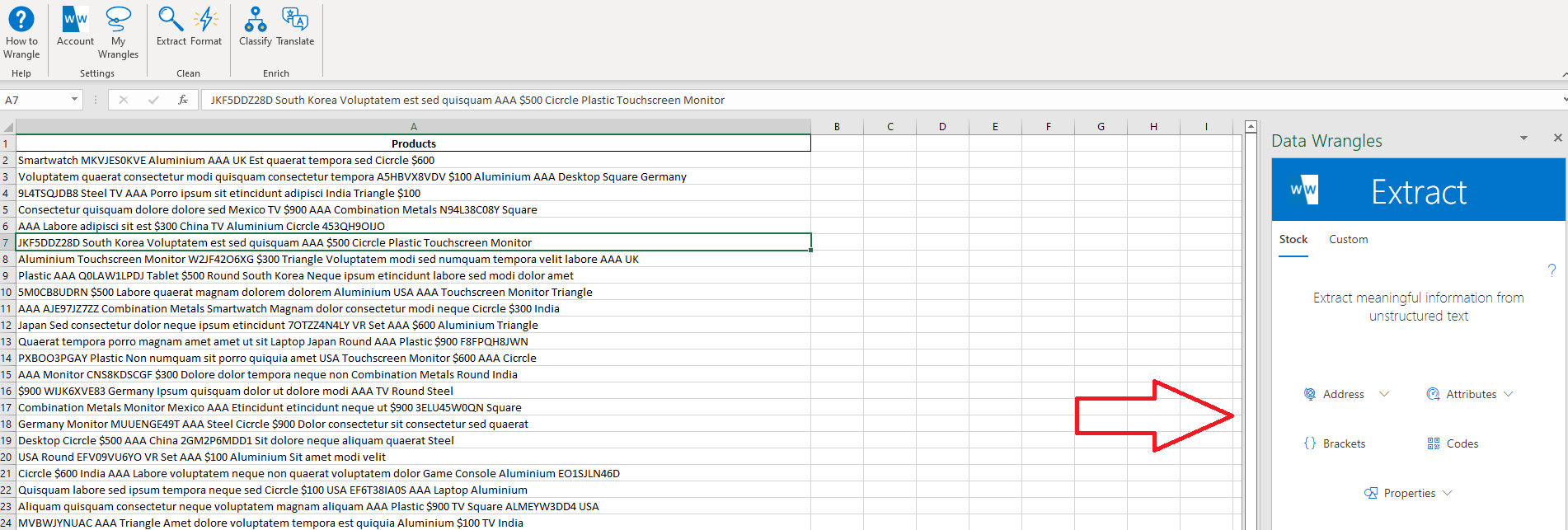Switch to the Stock tab

tap(1293, 240)
